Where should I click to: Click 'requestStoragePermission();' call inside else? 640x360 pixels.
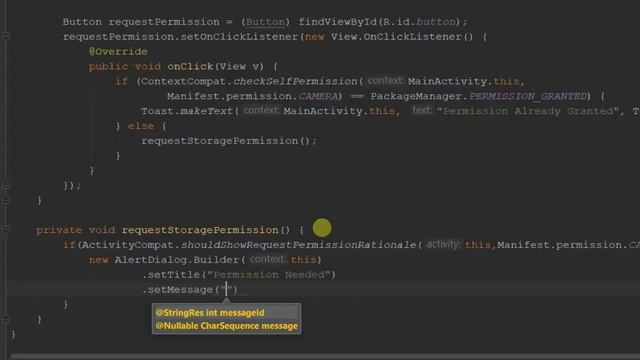coord(229,141)
